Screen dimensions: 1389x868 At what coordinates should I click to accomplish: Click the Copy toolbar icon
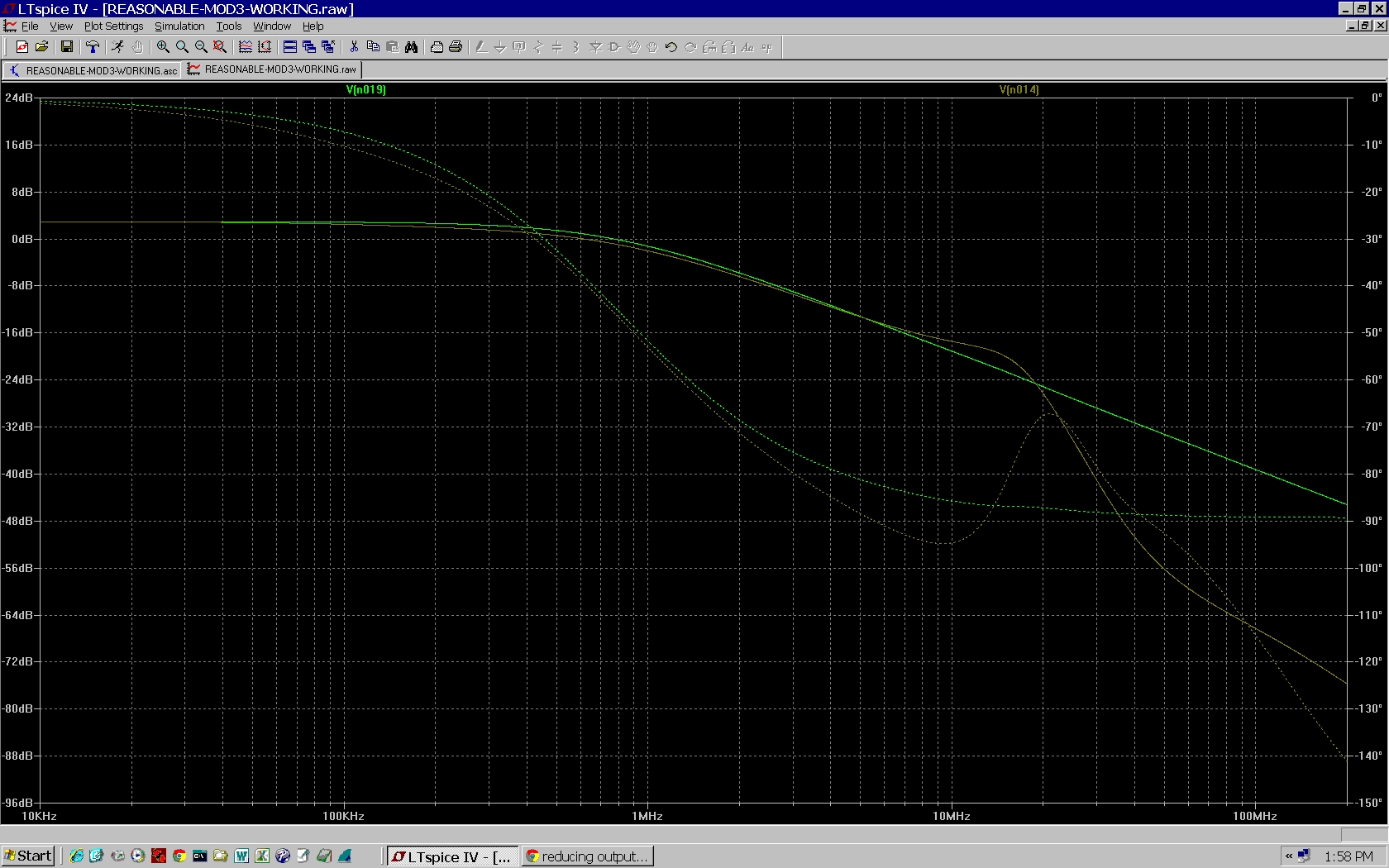pos(373,47)
